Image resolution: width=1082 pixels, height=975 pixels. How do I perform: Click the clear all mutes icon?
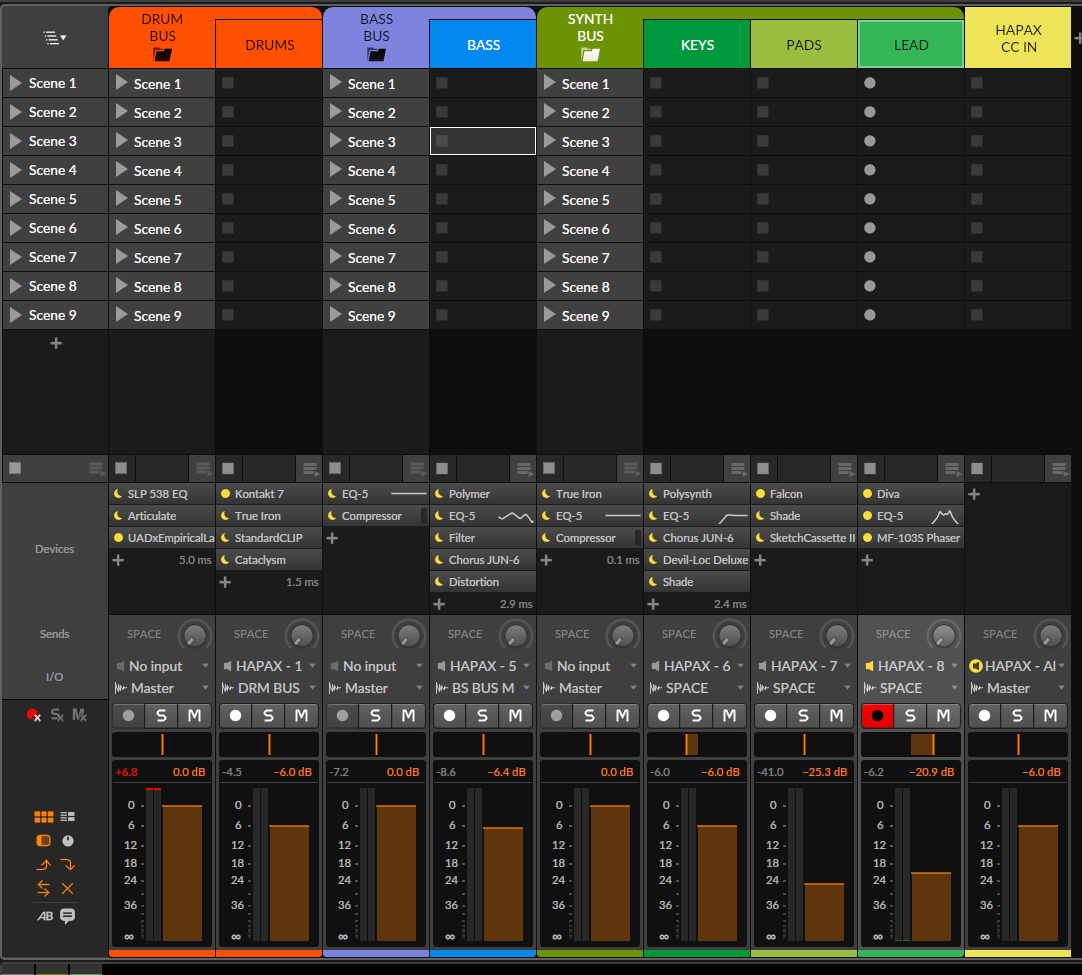pyautogui.click(x=80, y=716)
